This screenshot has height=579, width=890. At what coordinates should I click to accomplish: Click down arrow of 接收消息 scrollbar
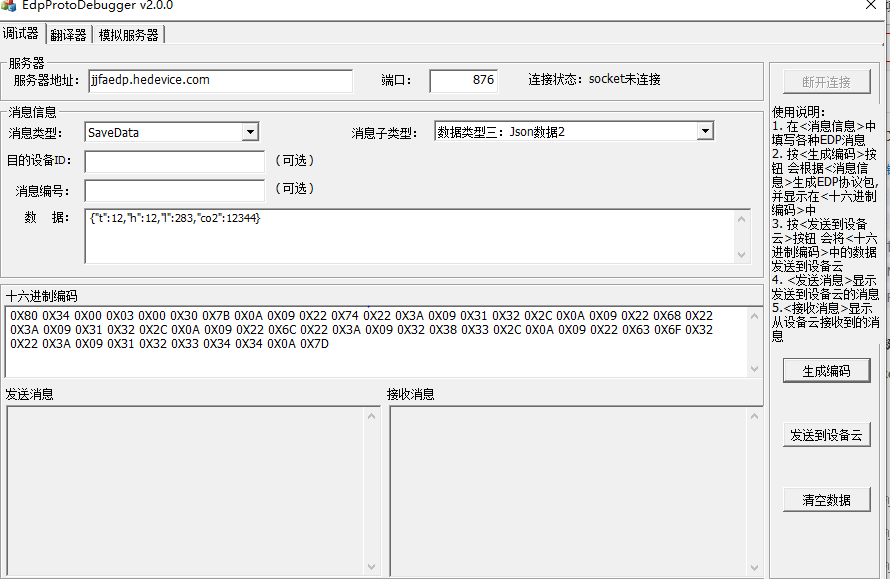coord(754,567)
